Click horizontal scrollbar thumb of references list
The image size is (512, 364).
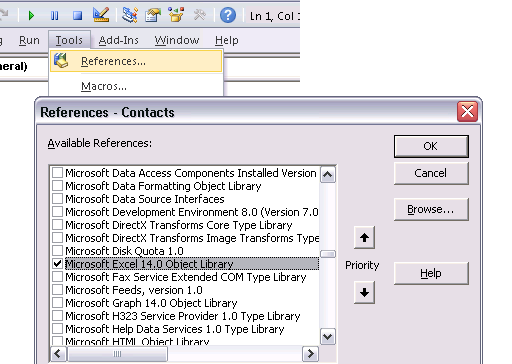coord(117,353)
